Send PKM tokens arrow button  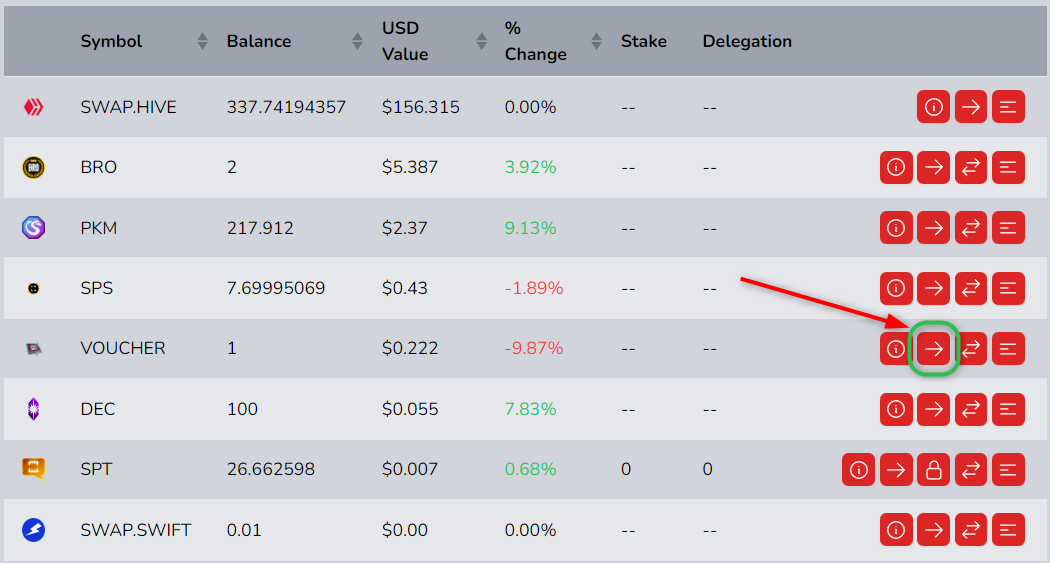click(x=933, y=228)
